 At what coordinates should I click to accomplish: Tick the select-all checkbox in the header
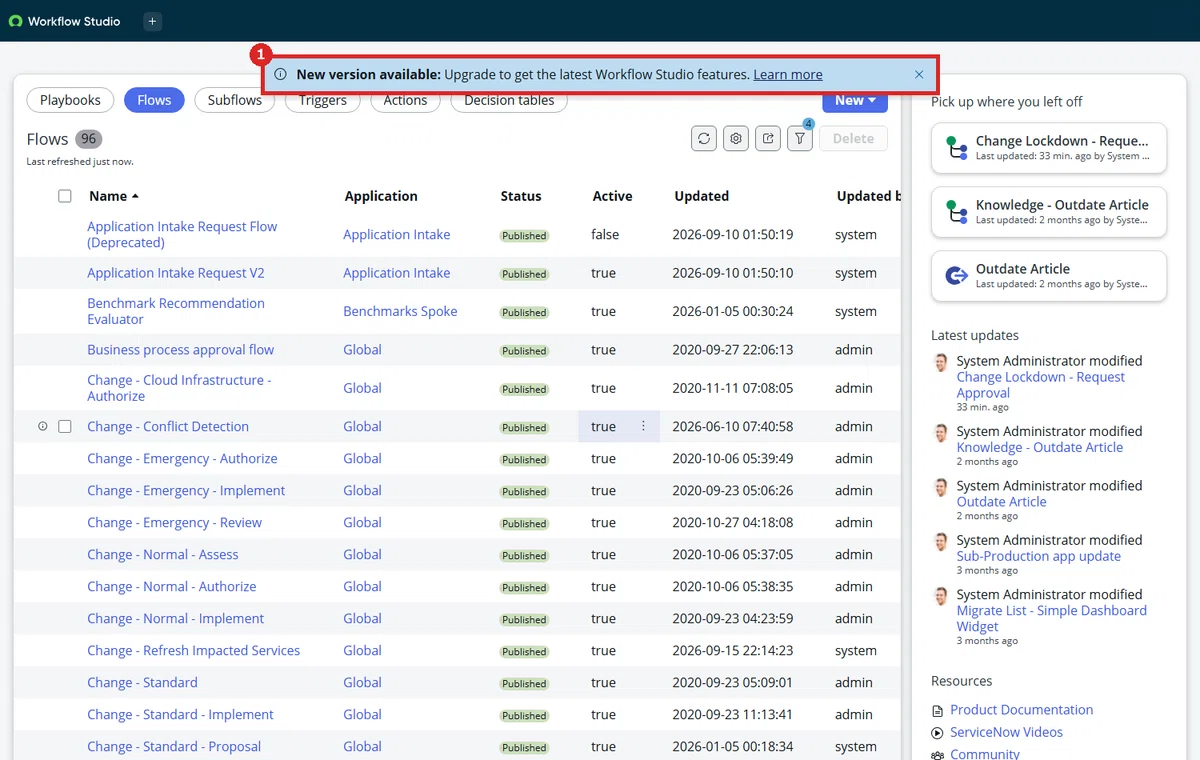coord(65,196)
